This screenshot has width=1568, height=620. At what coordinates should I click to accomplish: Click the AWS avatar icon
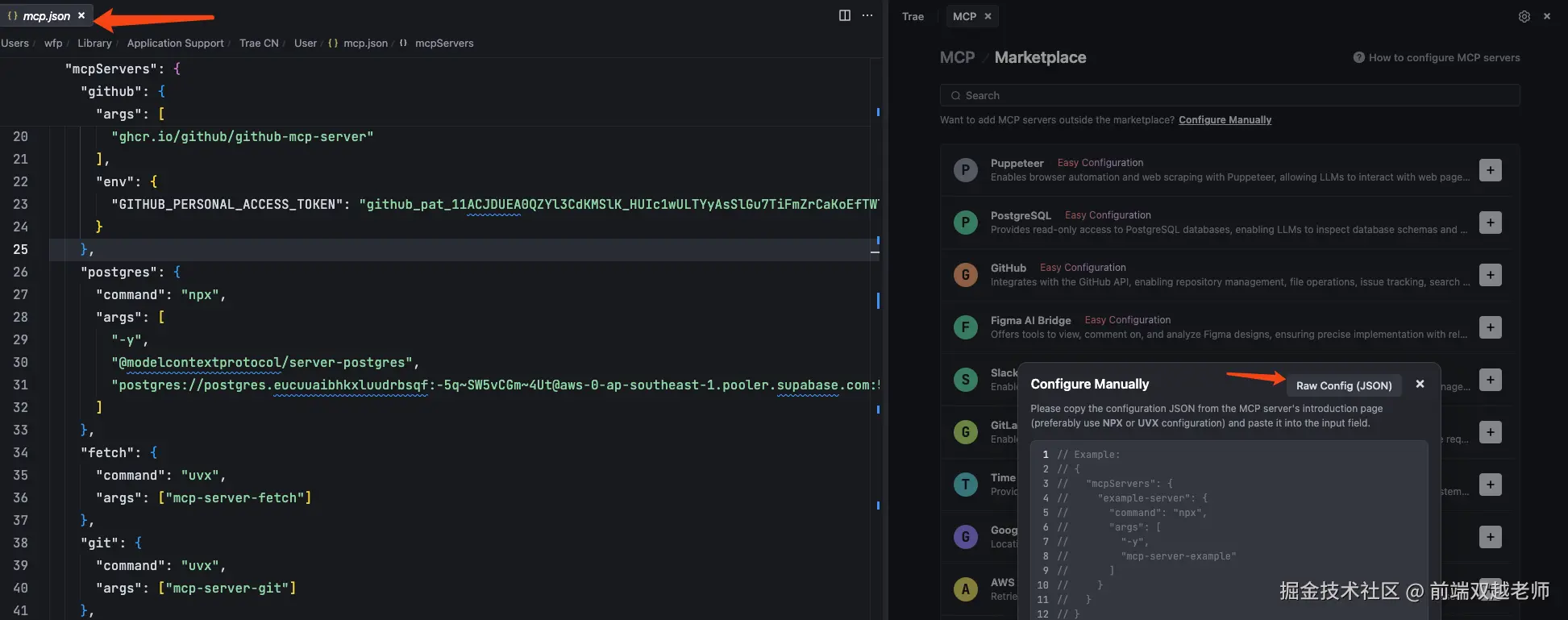(x=965, y=589)
